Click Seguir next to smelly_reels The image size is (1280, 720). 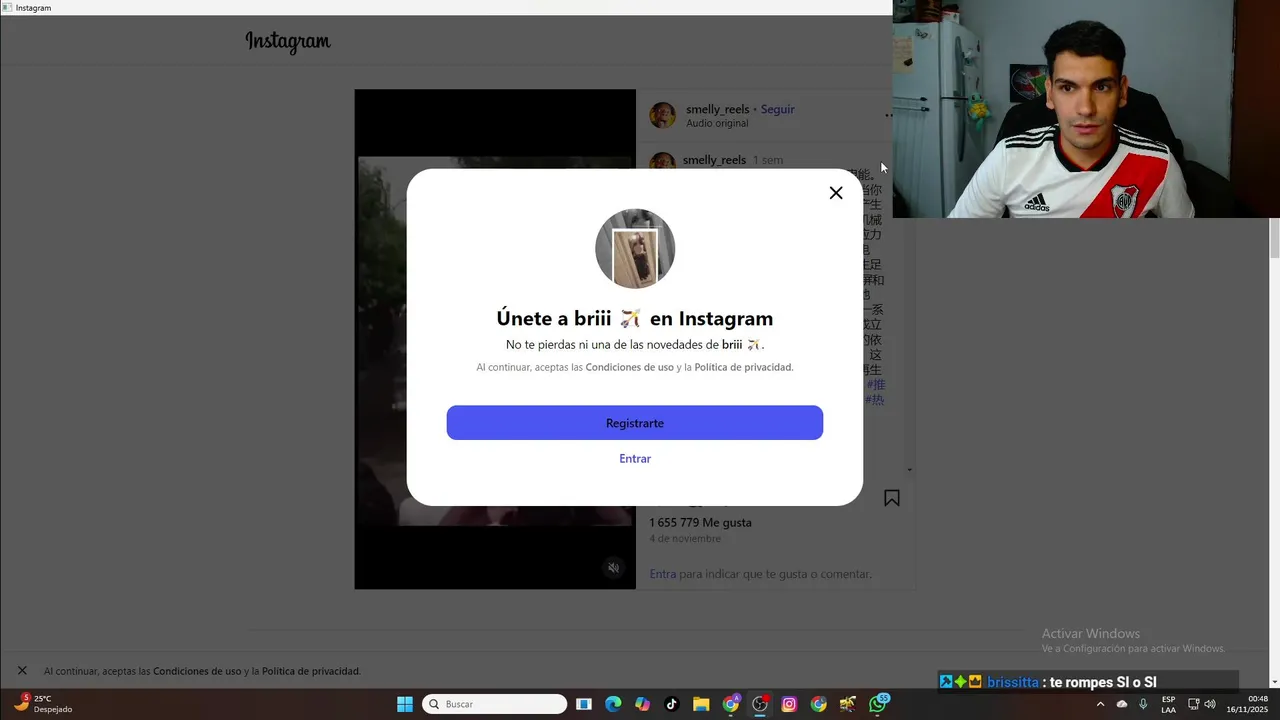[x=778, y=109]
